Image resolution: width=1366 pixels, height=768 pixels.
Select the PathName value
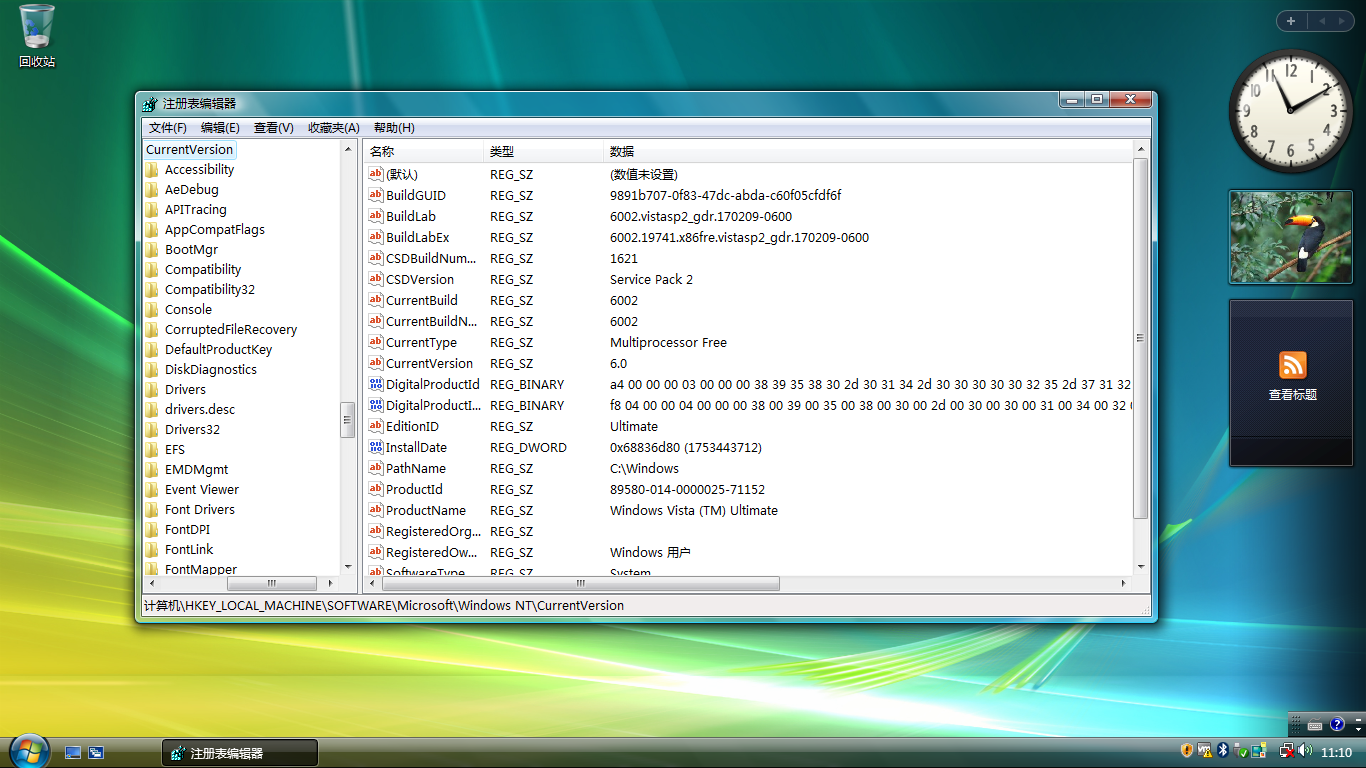coord(416,468)
